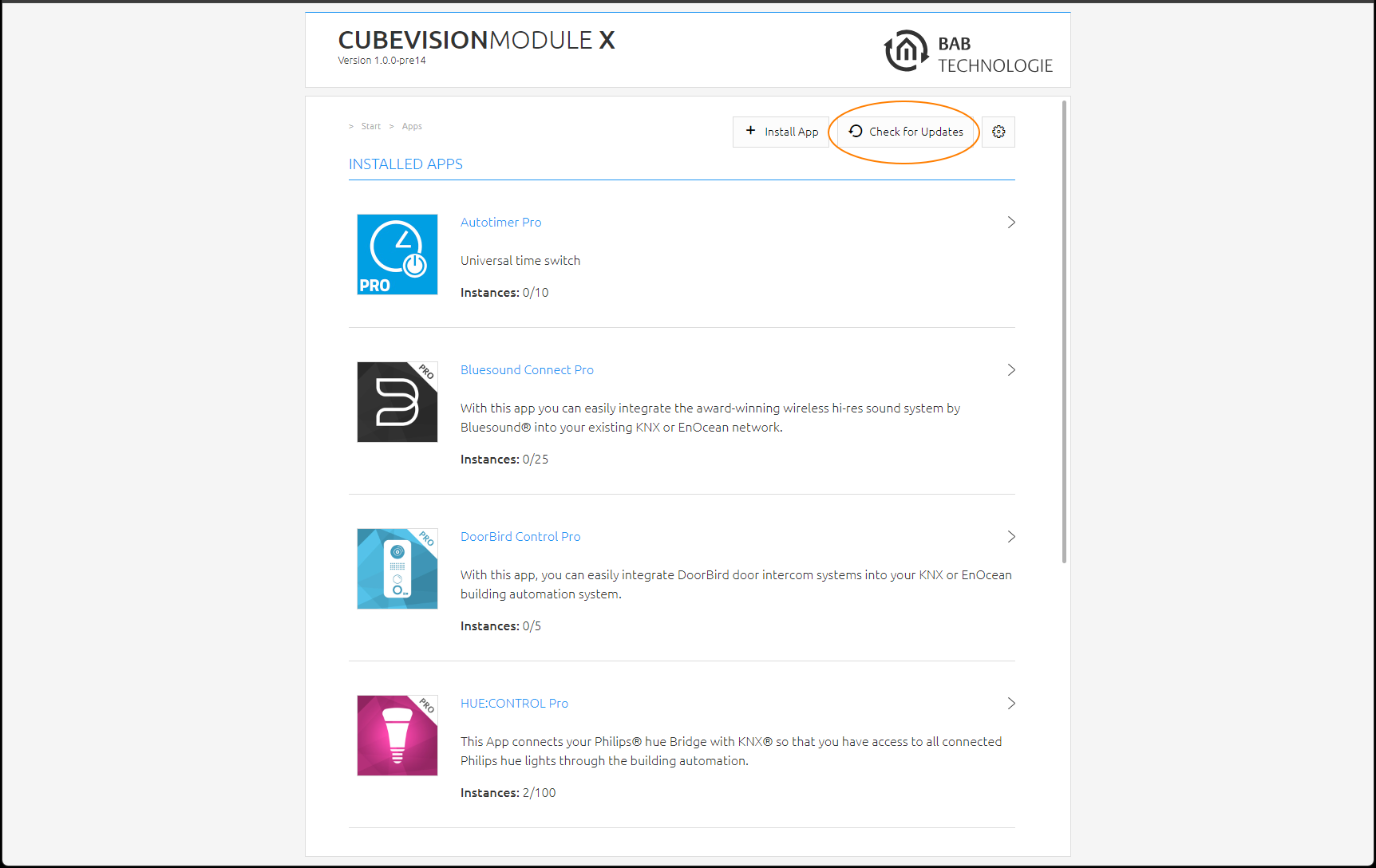Open the HUE:CONTROL Pro link
The image size is (1376, 868).
click(514, 704)
